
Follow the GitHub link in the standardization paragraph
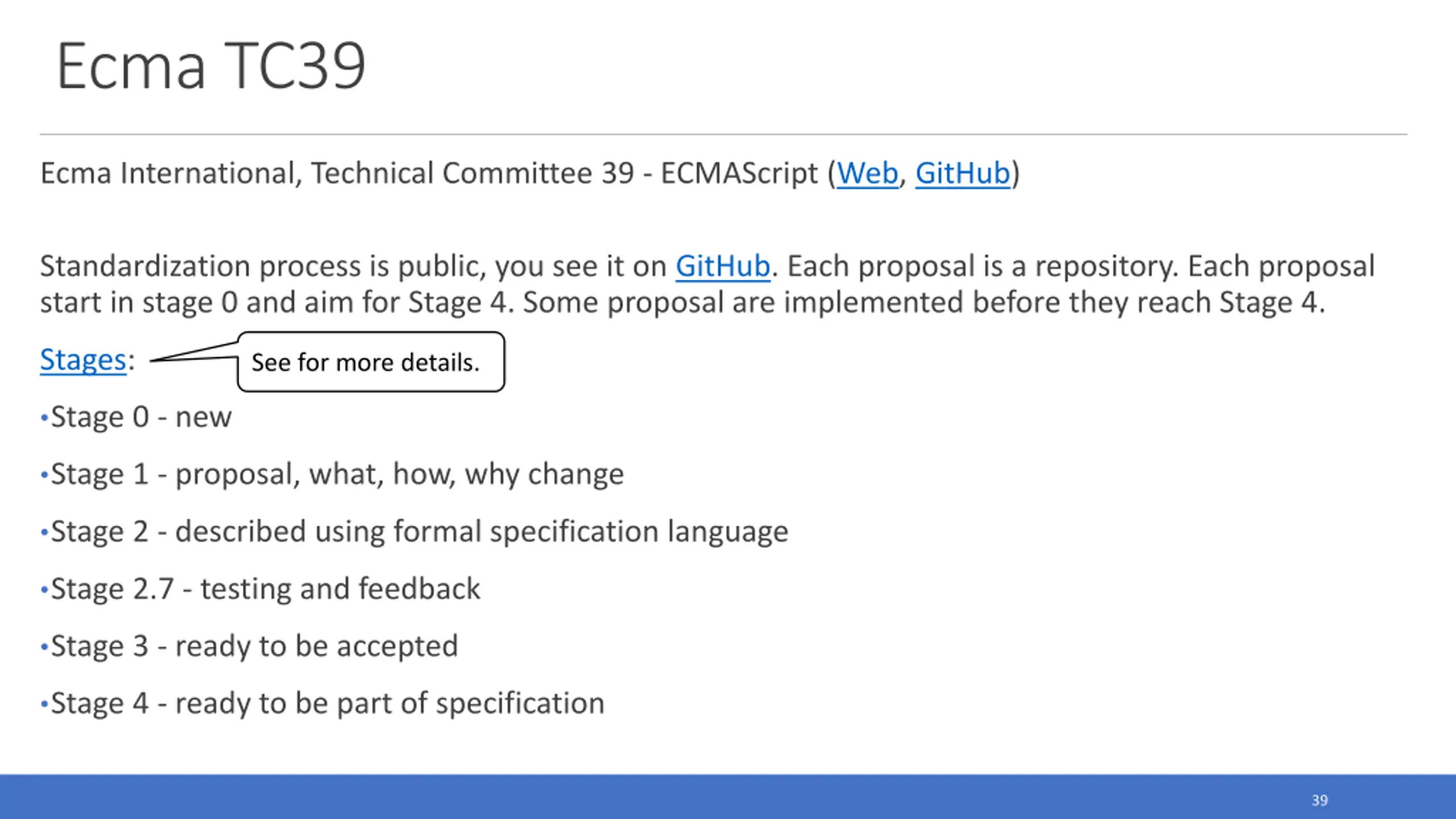point(722,266)
